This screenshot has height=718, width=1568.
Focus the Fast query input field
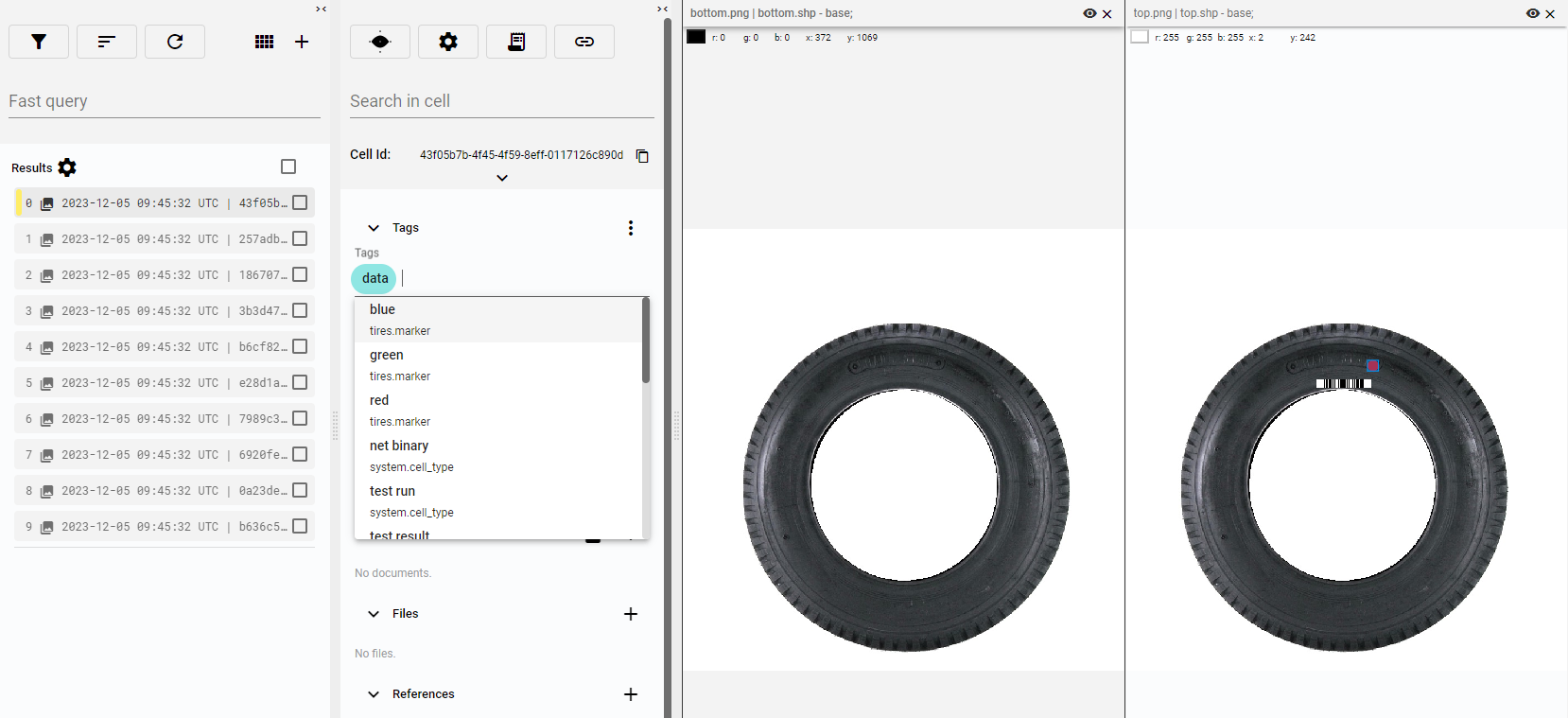[x=165, y=101]
